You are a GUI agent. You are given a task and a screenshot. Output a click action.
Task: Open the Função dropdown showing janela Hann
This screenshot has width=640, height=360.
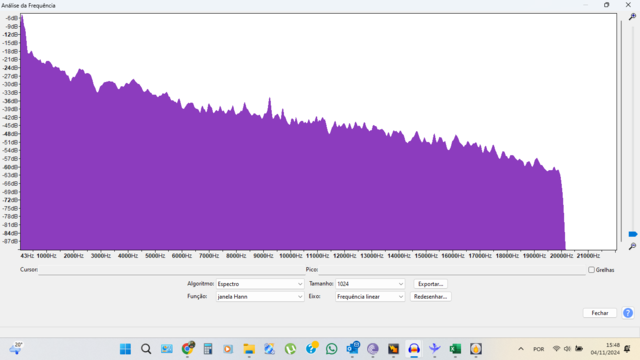coord(260,297)
